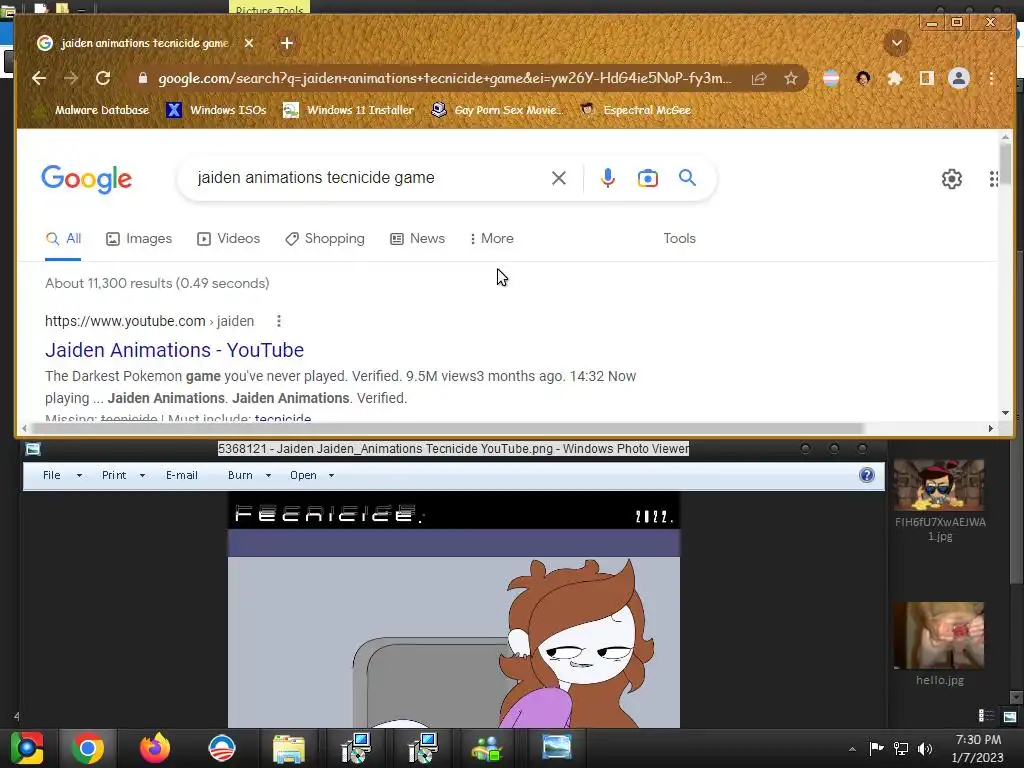Click the volume speaker tray icon
The height and width of the screenshot is (768, 1024).
pos(925,749)
